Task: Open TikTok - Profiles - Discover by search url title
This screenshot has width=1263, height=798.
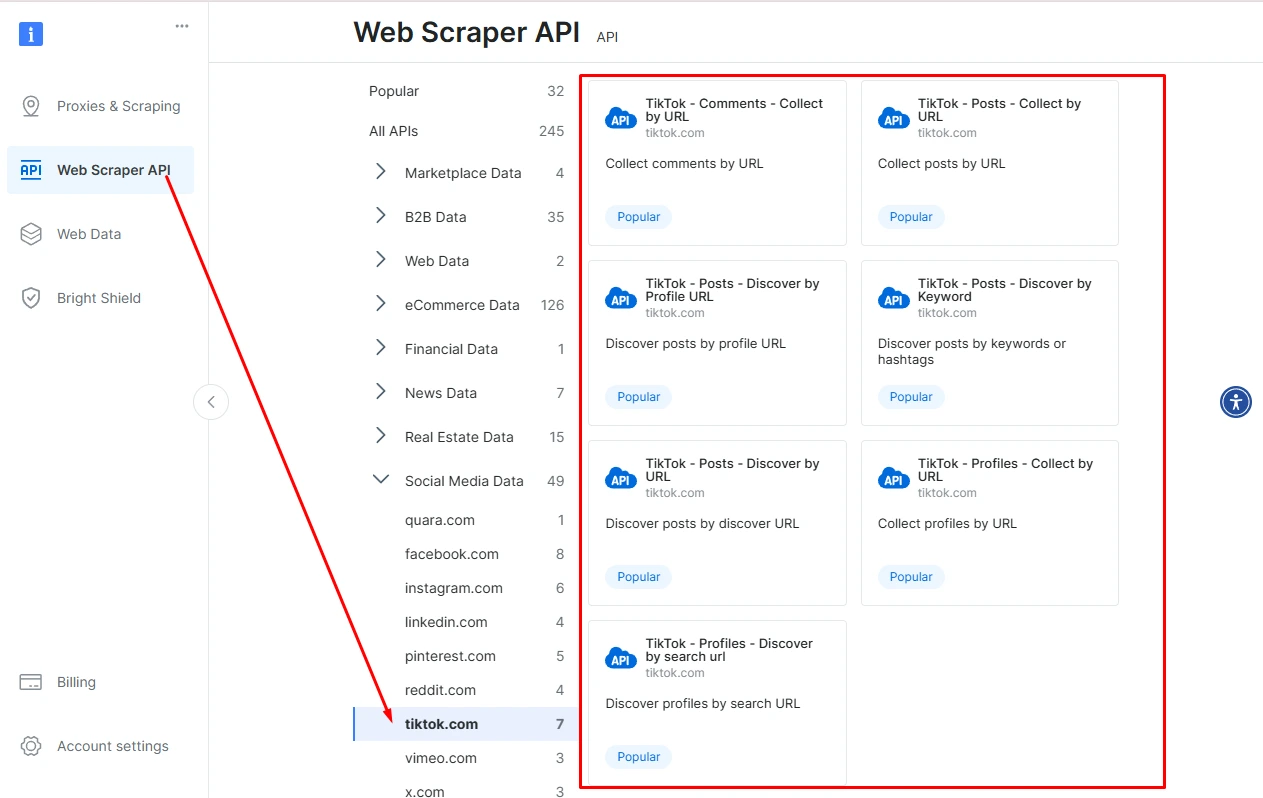Action: pos(729,650)
